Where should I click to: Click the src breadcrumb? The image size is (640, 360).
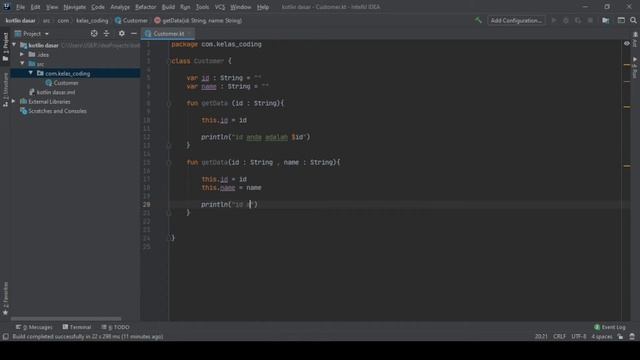point(47,20)
